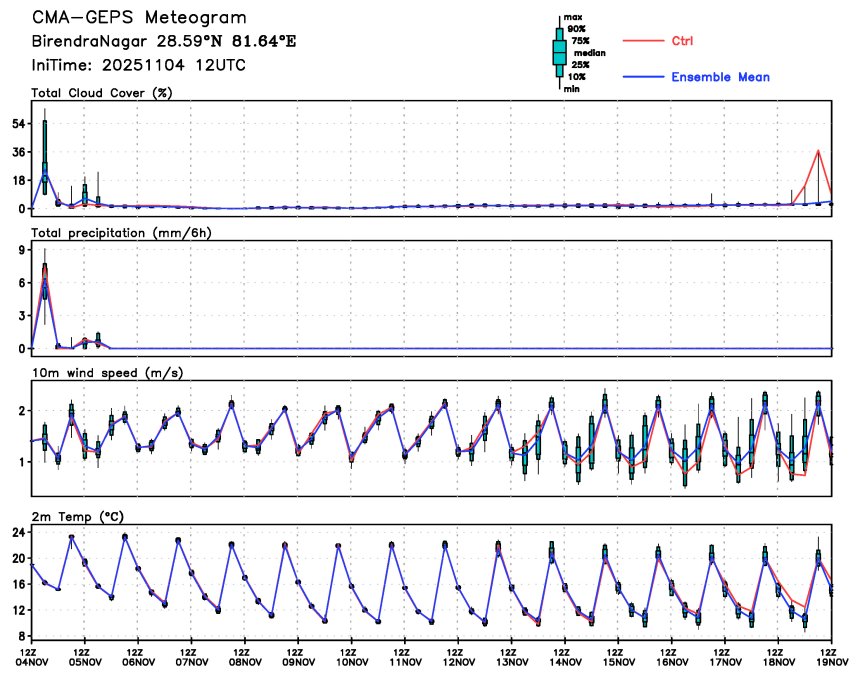The height and width of the screenshot is (678, 860).
Task: Select the median legend label
Action: pos(590,53)
